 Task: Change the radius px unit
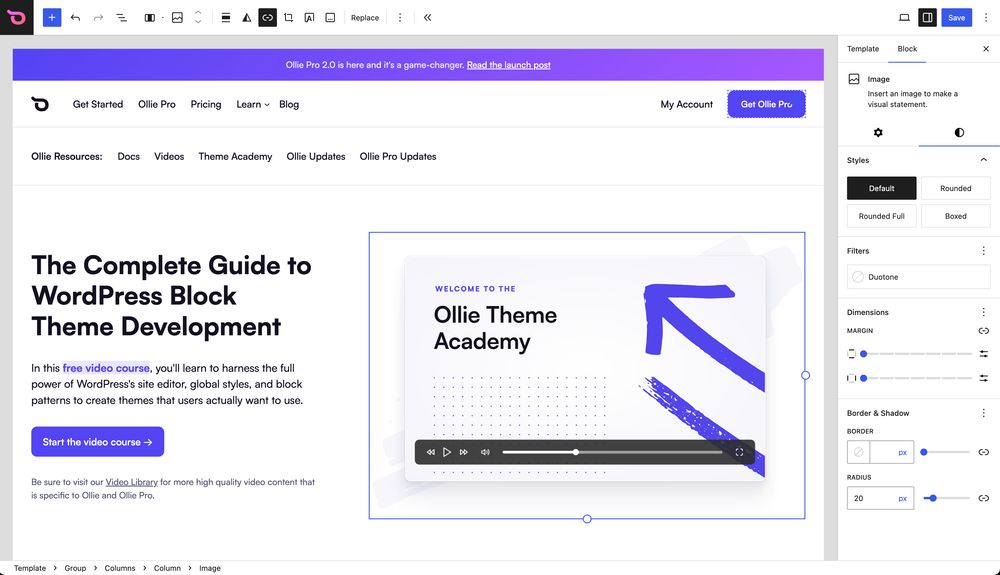pyautogui.click(x=902, y=499)
